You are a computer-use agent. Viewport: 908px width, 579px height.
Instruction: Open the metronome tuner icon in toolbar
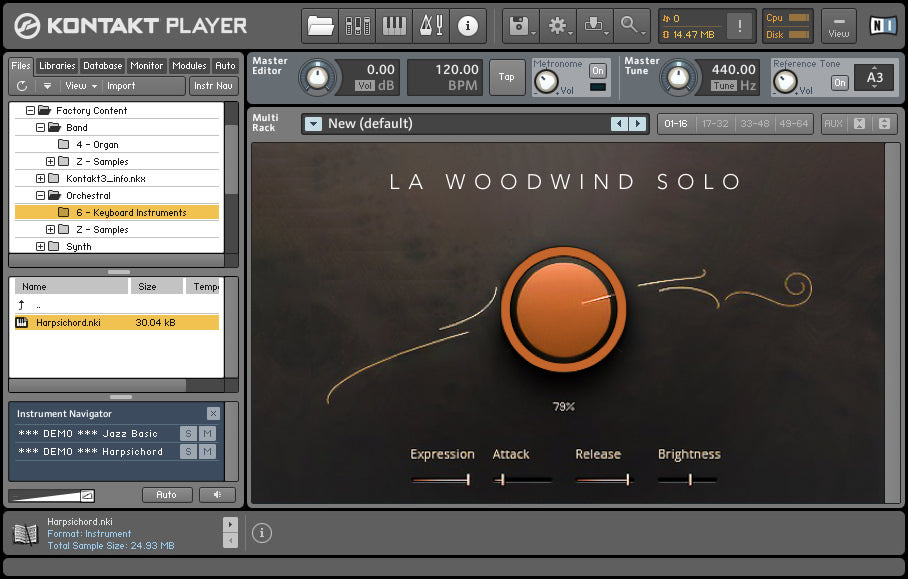[x=431, y=27]
